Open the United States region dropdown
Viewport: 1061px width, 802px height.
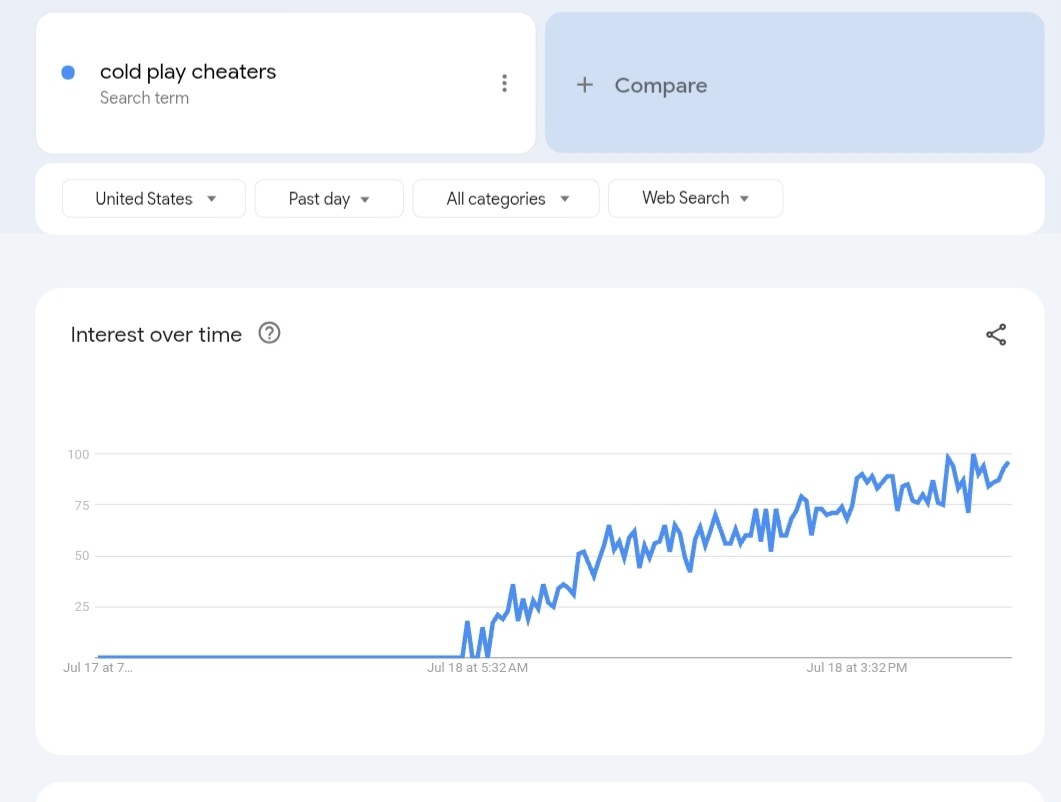(x=154, y=198)
